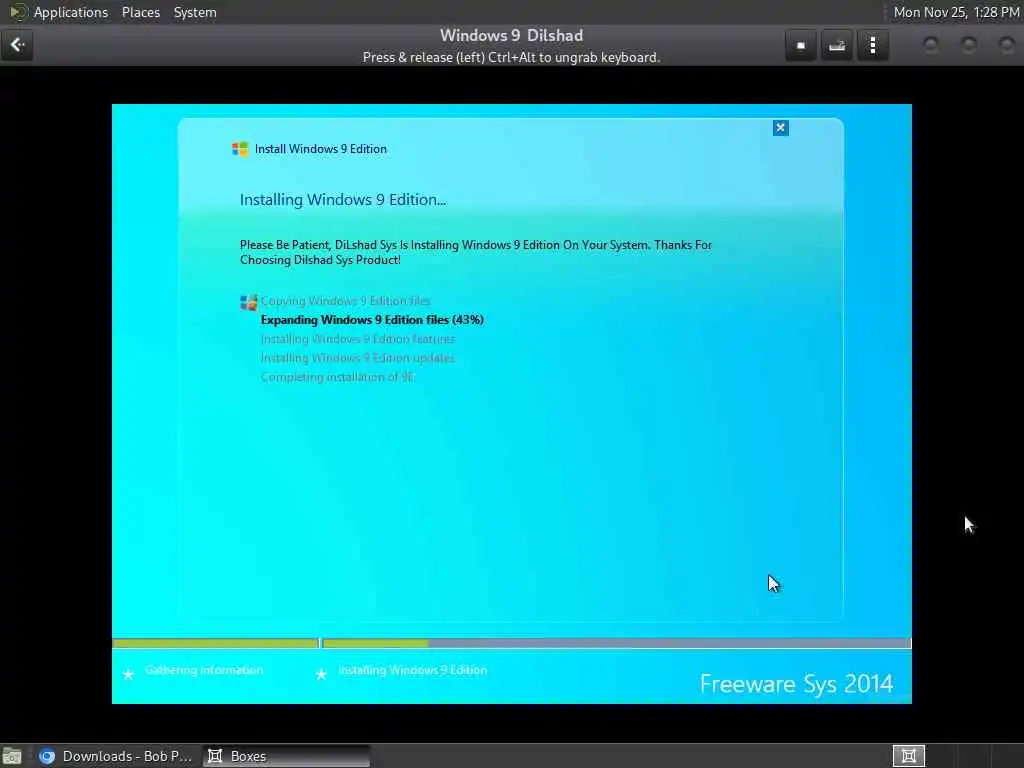The width and height of the screenshot is (1024, 768).
Task: Click 'Gathering information' stage label
Action: pos(204,670)
